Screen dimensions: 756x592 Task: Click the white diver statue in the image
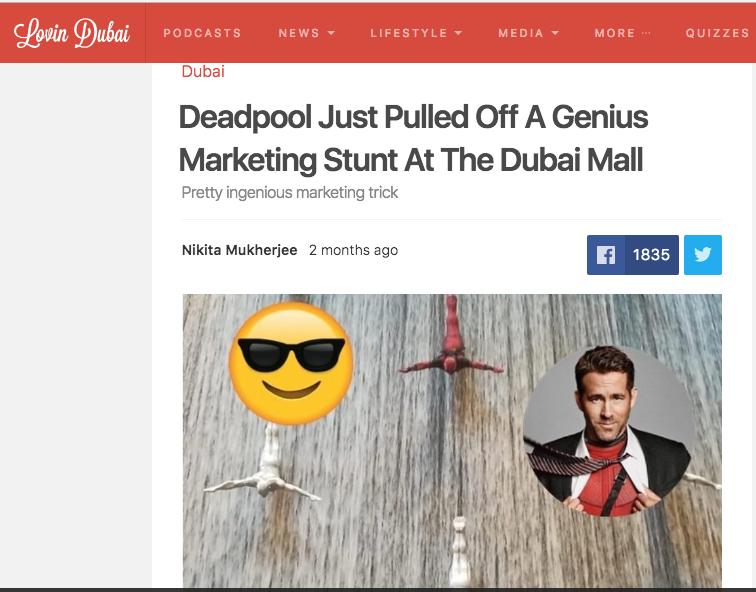[x=264, y=465]
